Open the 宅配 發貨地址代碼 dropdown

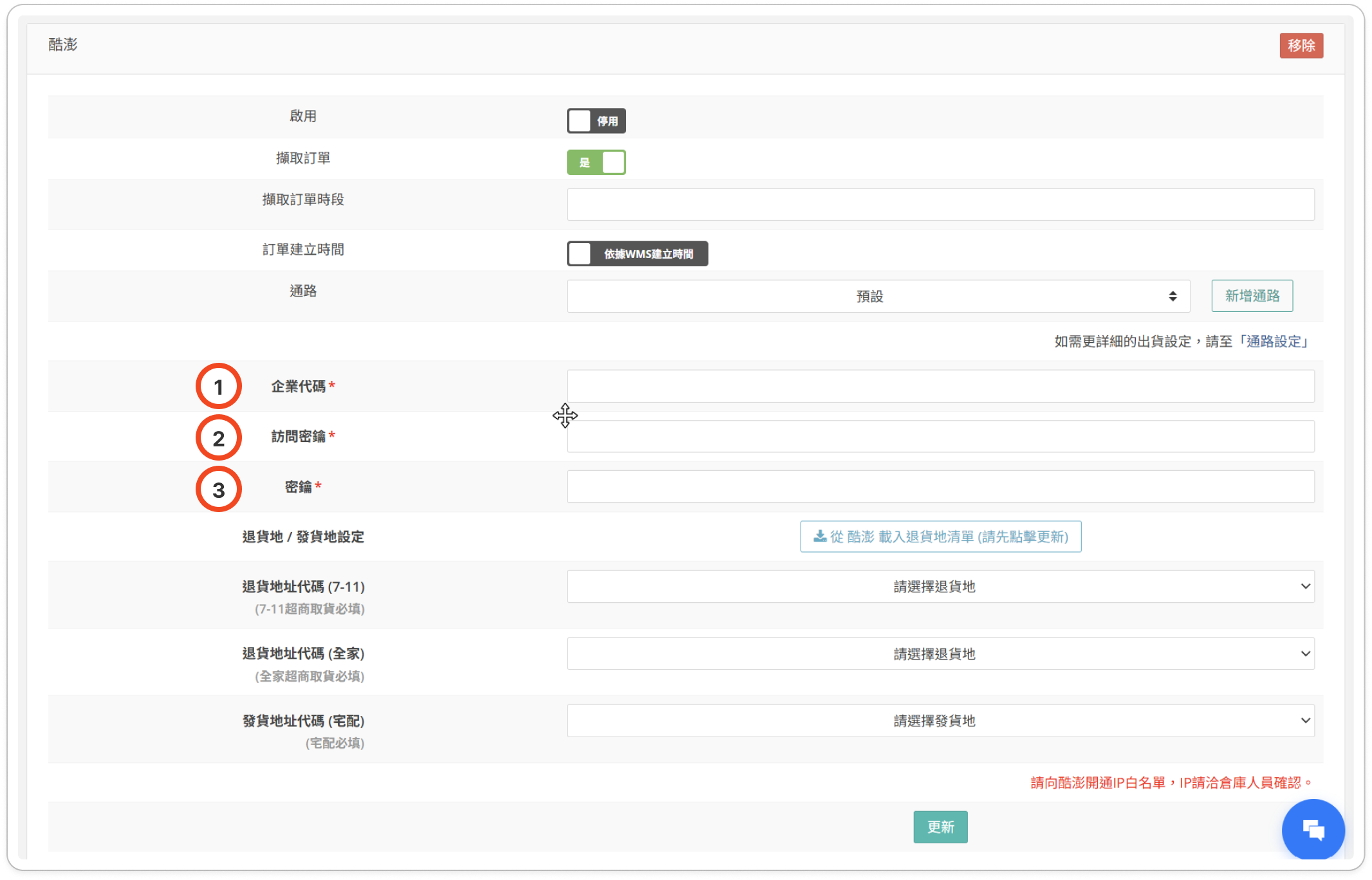coord(940,721)
